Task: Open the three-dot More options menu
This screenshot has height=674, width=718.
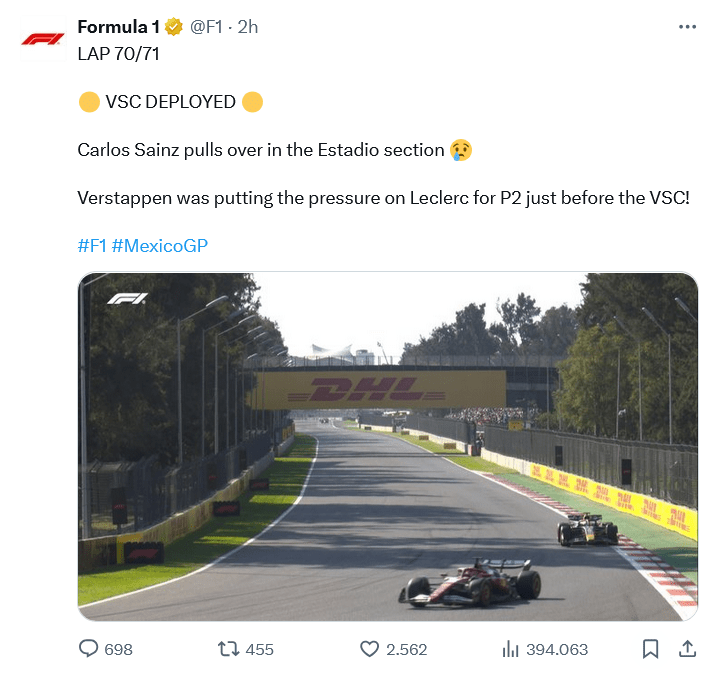Action: (687, 27)
